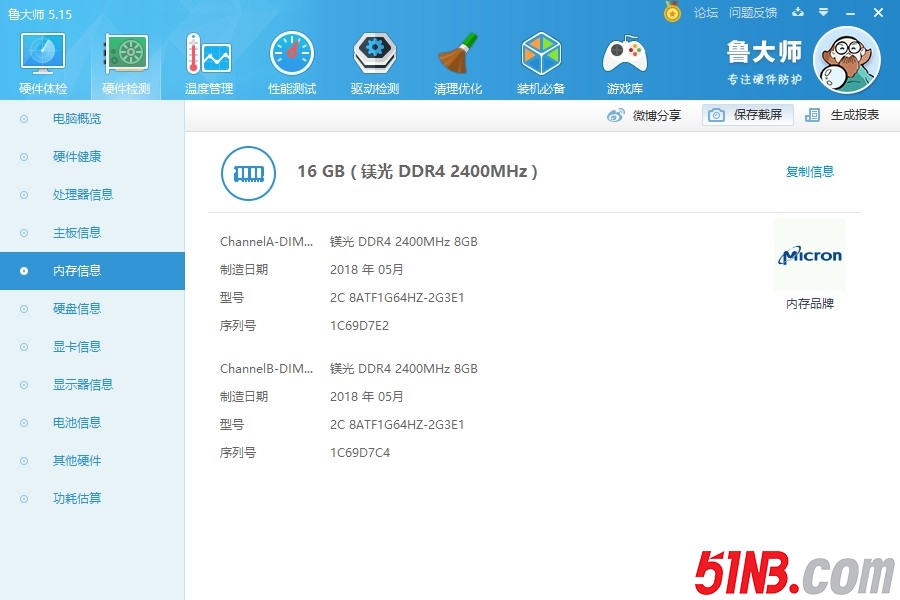Viewport: 900px width, 600px height.
Task: Go to 显卡信息 in the sidebar
Action: (x=77, y=347)
